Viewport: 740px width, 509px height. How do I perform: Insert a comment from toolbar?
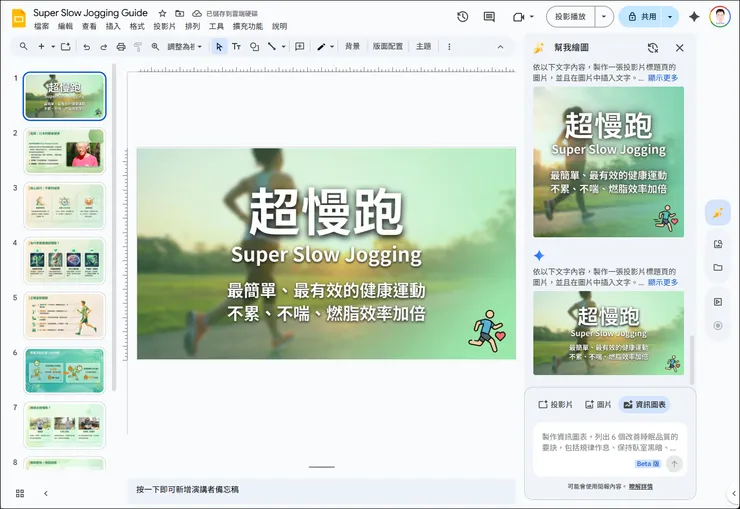coord(299,46)
